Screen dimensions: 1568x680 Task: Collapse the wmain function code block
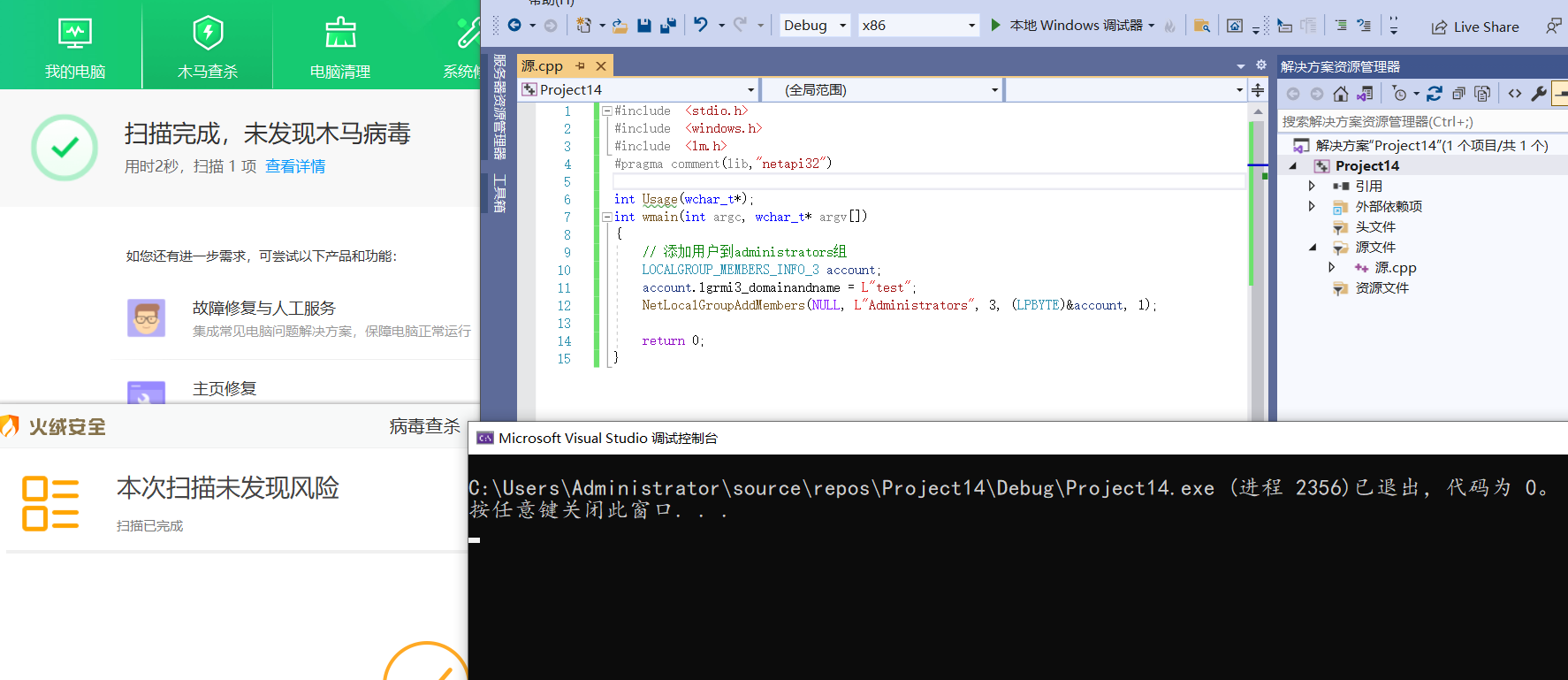606,217
